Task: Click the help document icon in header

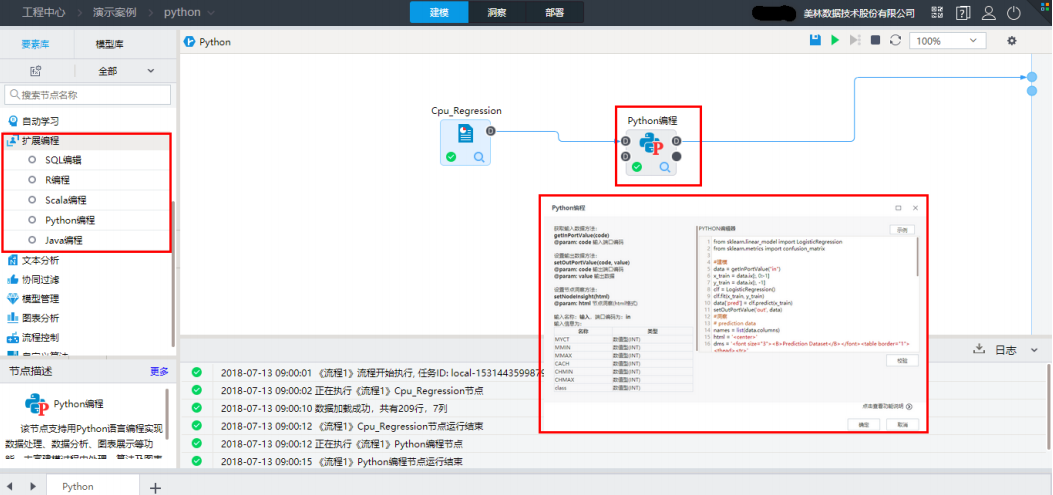Action: (x=963, y=13)
